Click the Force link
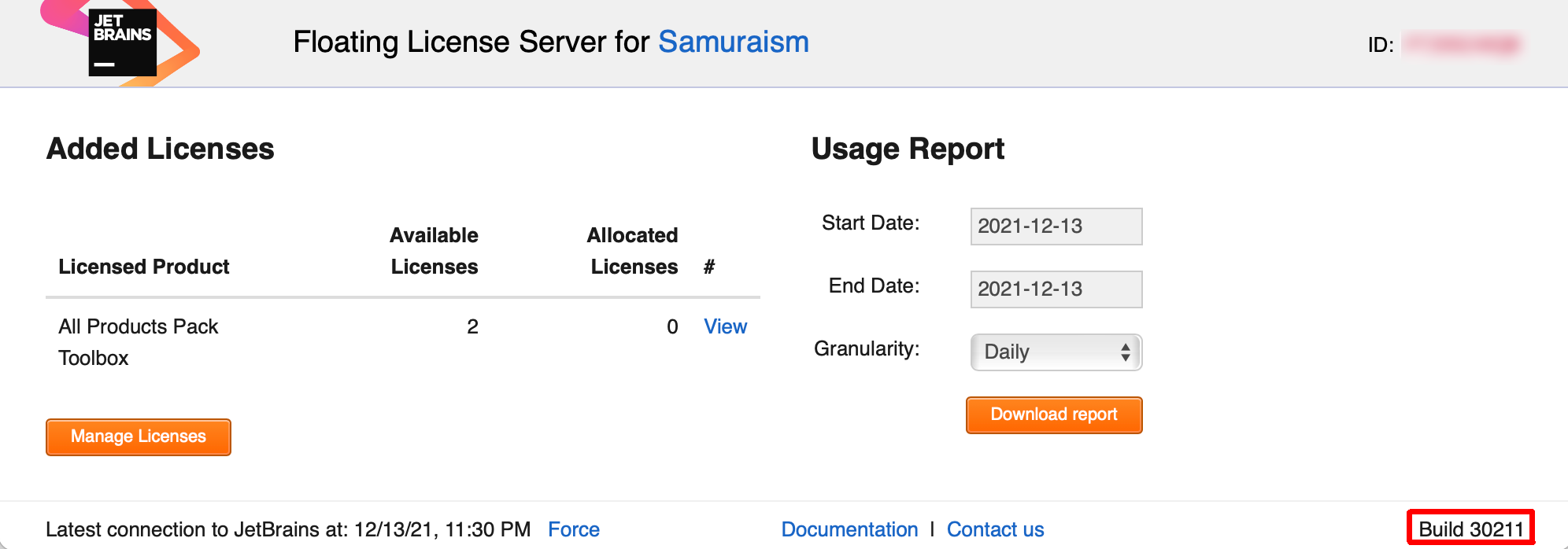Image resolution: width=1568 pixels, height=549 pixels. coord(574,529)
